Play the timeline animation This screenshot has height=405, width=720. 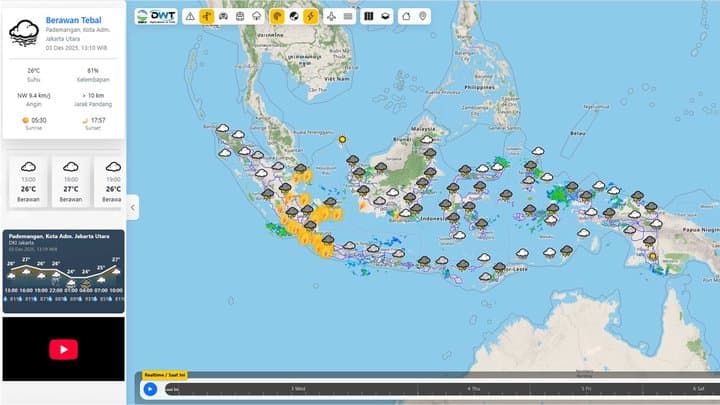click(x=150, y=389)
